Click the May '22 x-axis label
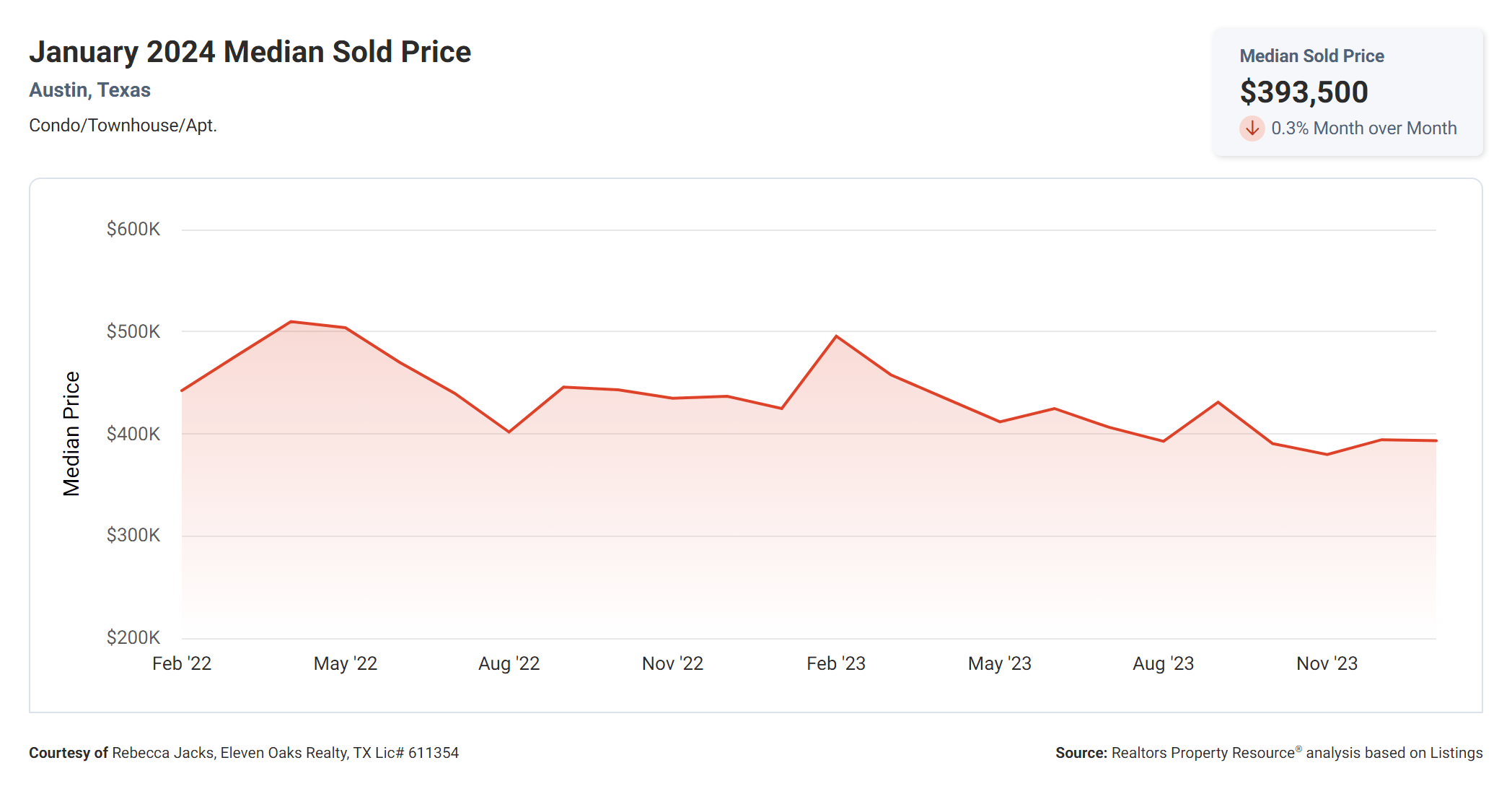This screenshot has height=794, width=1512. click(x=345, y=663)
